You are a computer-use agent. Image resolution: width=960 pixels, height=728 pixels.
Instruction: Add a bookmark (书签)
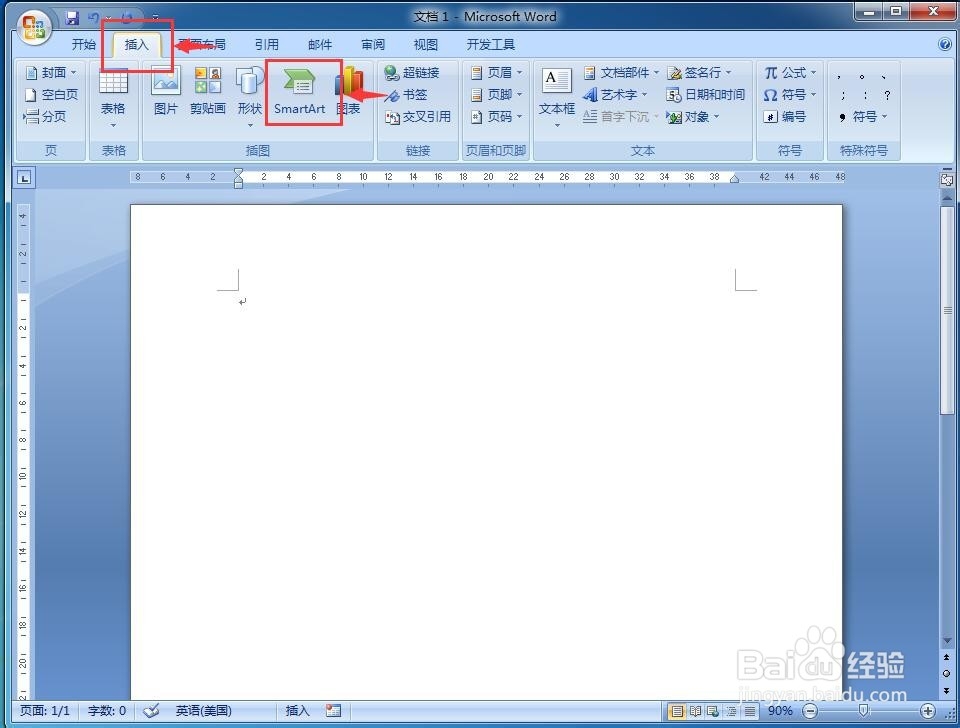pos(406,94)
